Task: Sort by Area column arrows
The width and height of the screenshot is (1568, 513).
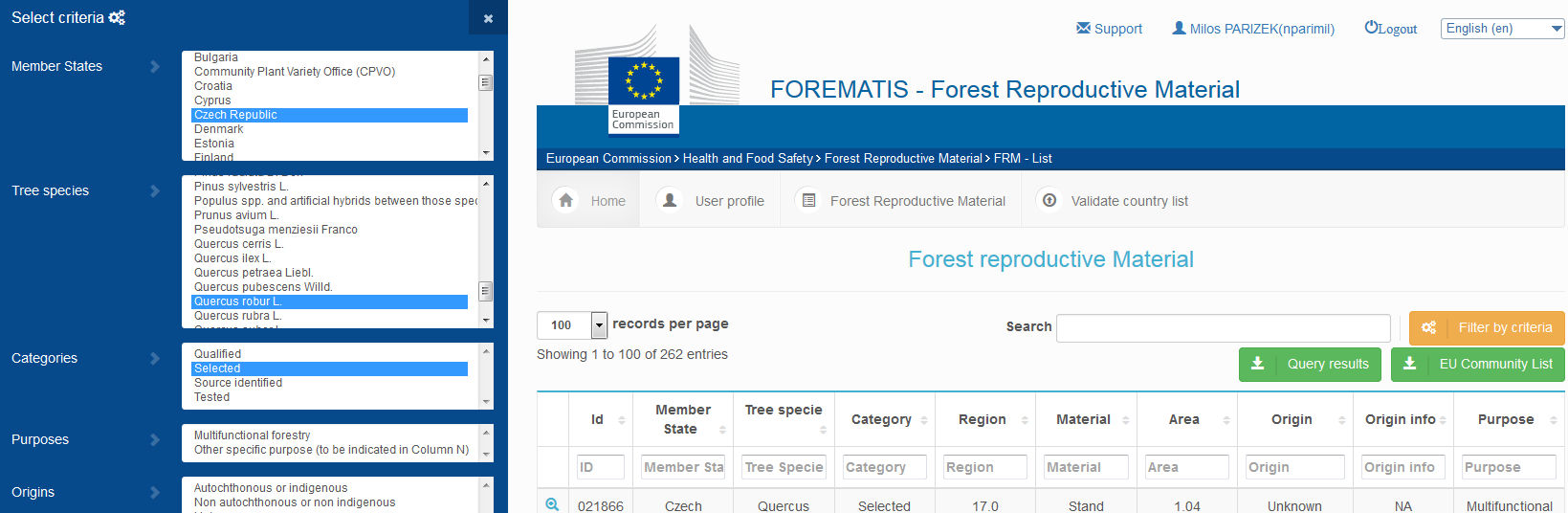Action: [1226, 420]
